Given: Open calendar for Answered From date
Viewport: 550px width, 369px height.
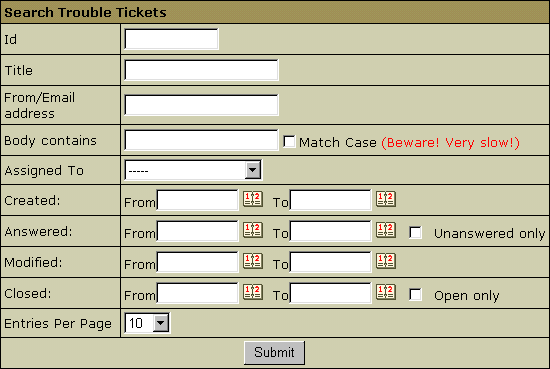Looking at the screenshot, I should [253, 230].
